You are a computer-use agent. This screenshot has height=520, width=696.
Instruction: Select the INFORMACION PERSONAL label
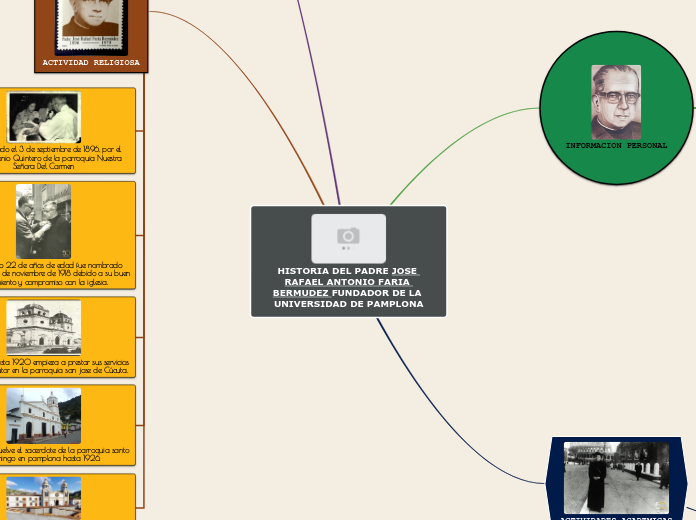[x=616, y=146]
